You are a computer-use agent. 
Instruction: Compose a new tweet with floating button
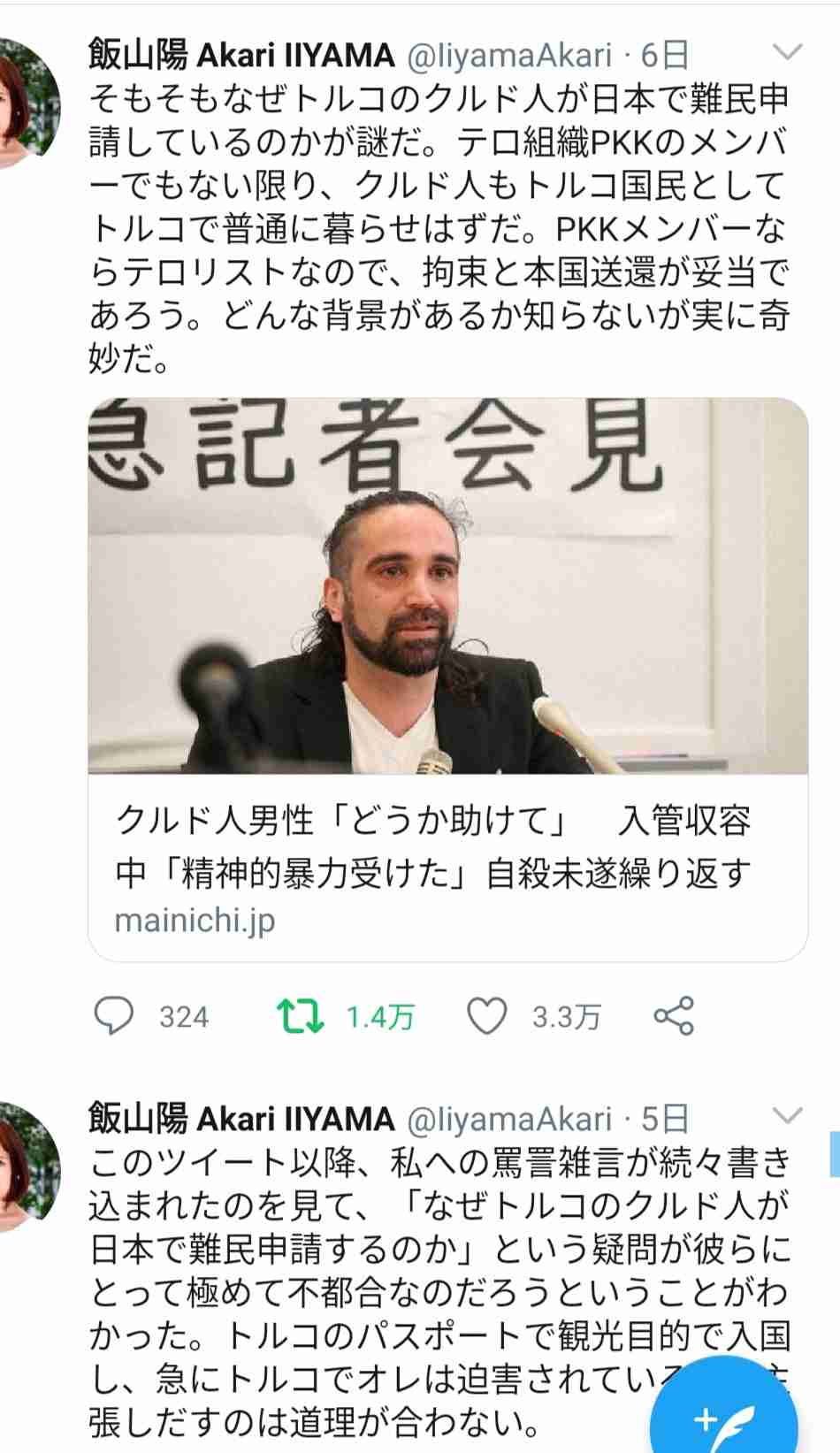(x=723, y=1411)
